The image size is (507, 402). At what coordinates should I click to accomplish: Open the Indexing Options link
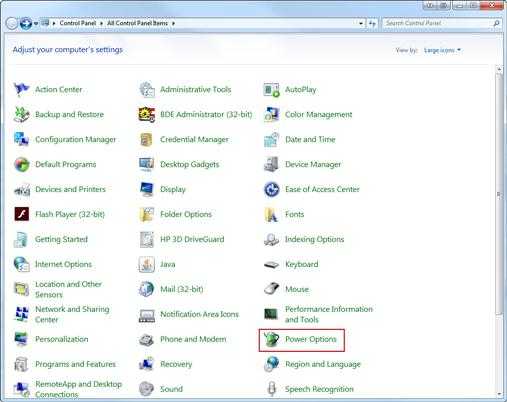(x=314, y=239)
